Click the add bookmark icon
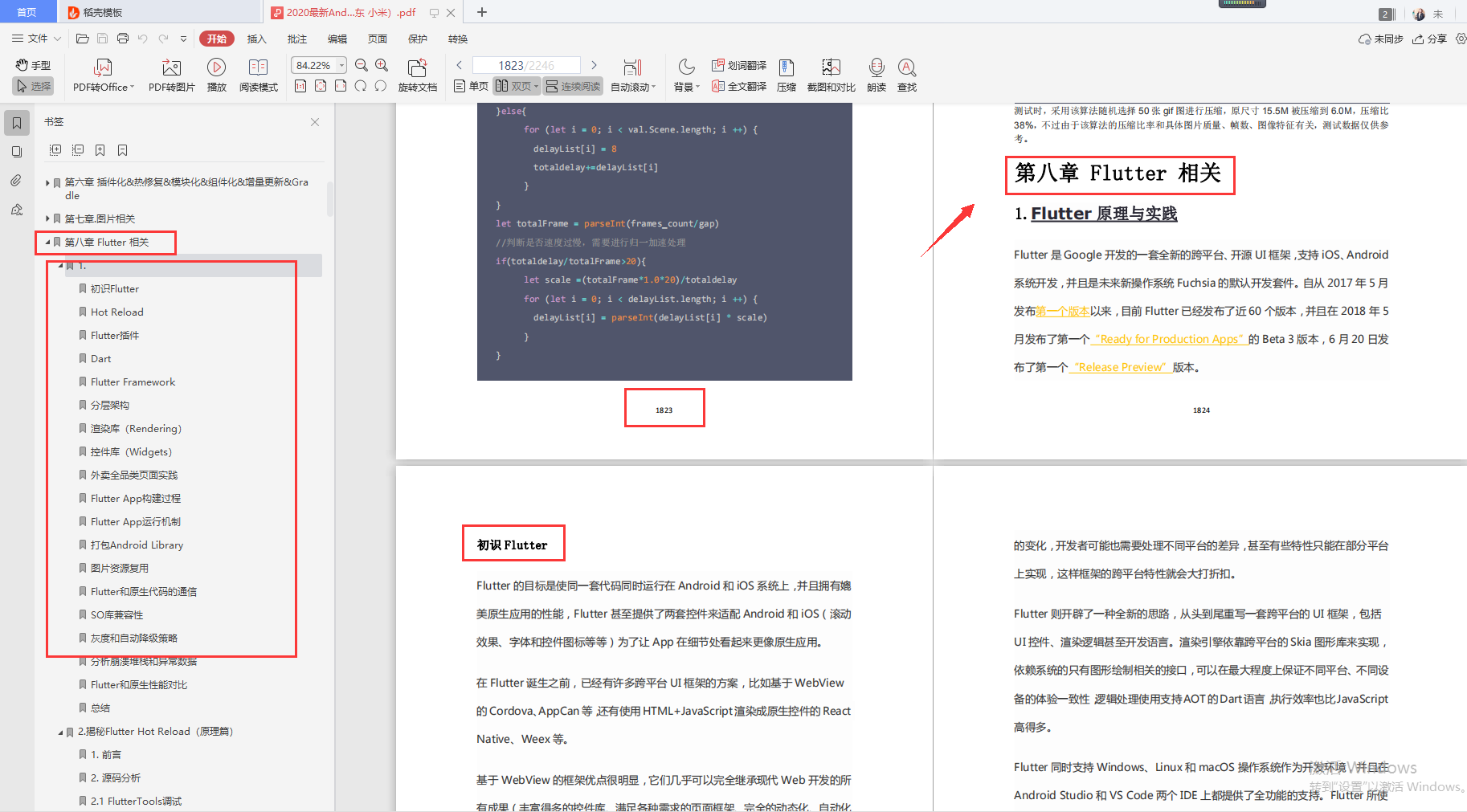 (100, 150)
